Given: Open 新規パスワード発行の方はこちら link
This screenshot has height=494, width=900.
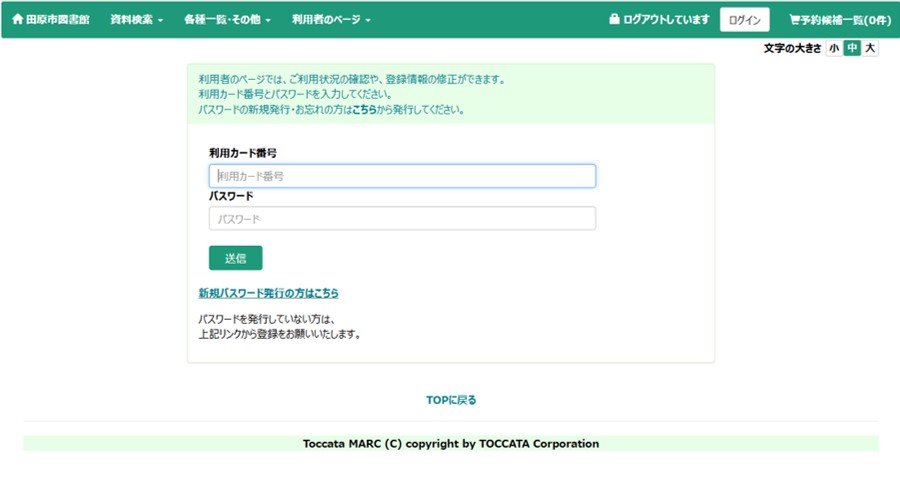Looking at the screenshot, I should click(x=269, y=293).
